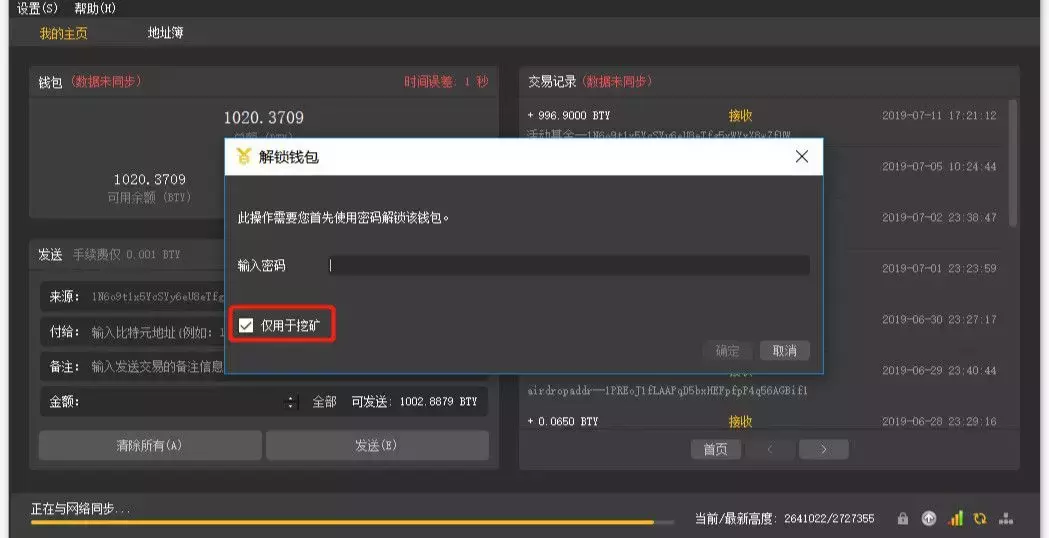Select the '+ 996.9000 BTY' transaction amount
Viewport: 1049px width, 538px height.
tap(569, 116)
